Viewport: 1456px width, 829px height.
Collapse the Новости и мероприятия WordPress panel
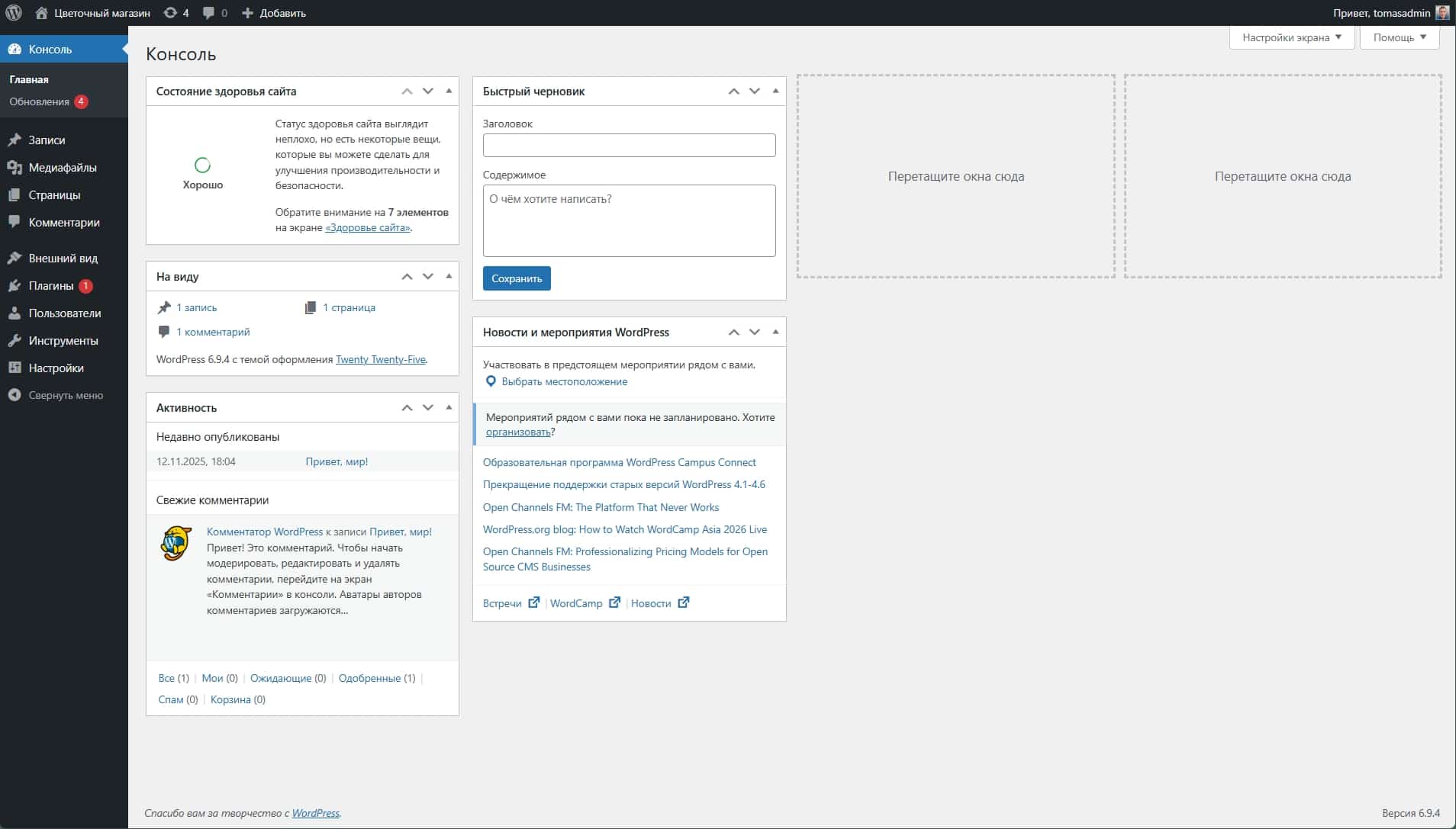pos(775,332)
